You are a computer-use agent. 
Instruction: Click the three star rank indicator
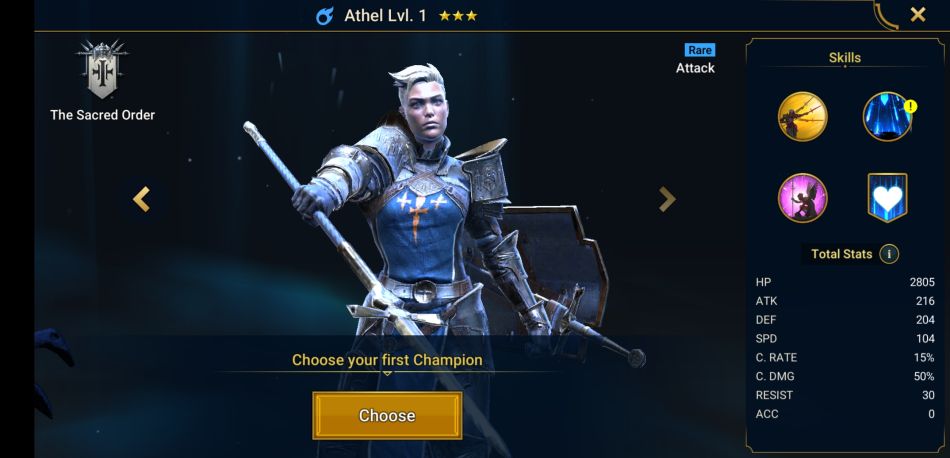click(x=458, y=16)
